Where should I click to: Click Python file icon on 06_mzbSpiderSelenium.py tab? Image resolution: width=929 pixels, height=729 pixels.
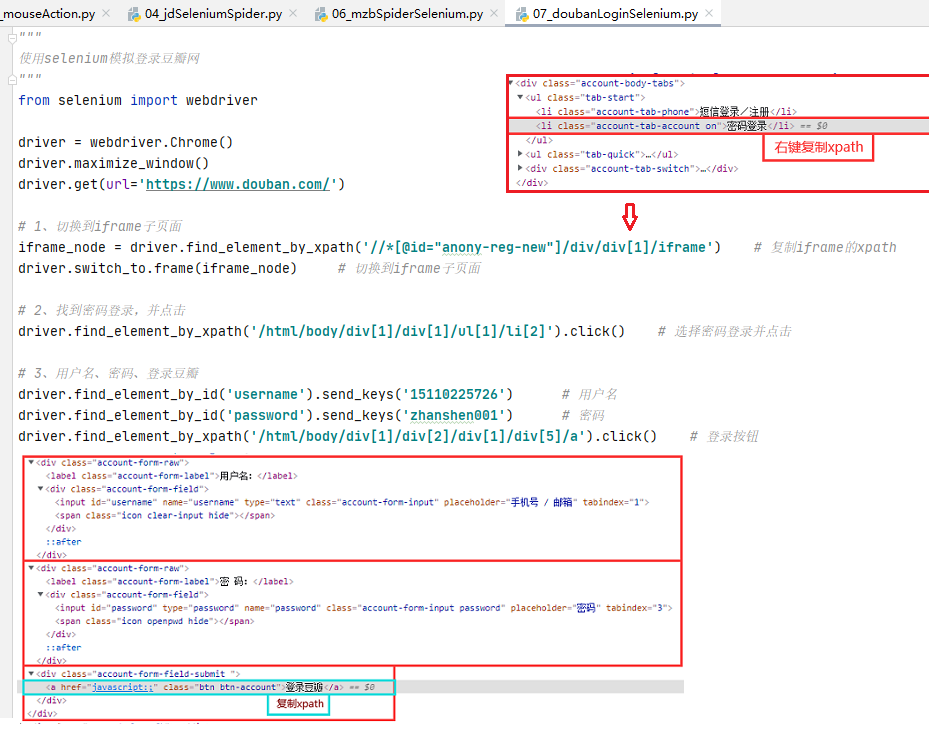tap(321, 14)
